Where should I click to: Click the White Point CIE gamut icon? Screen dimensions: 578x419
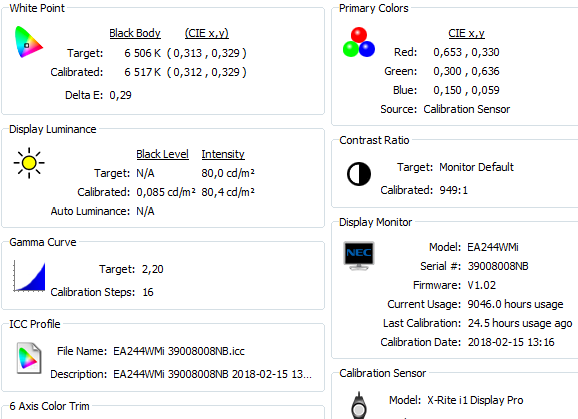pos(29,42)
